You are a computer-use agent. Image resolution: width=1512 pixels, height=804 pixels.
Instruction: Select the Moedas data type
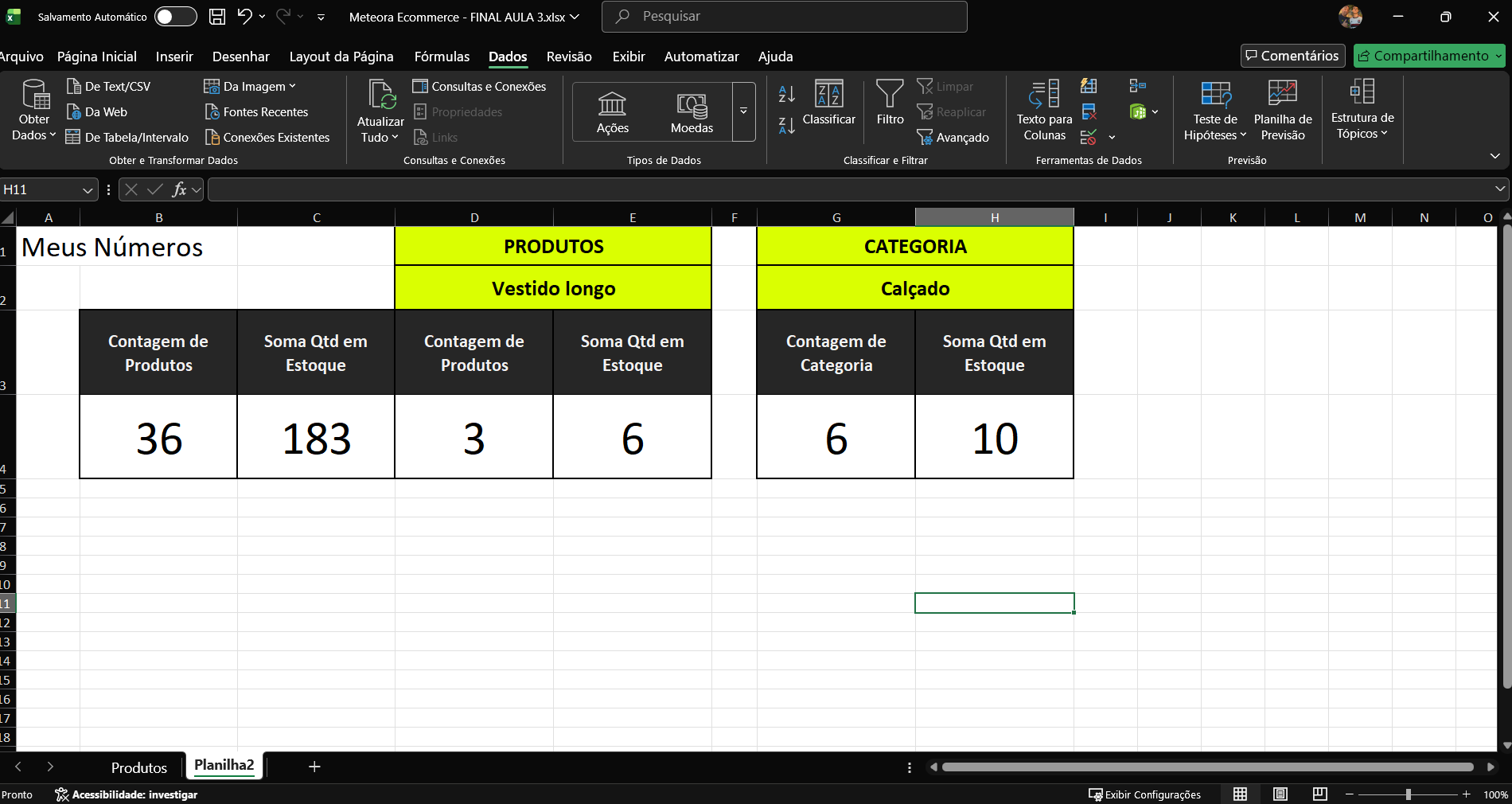[x=692, y=112]
